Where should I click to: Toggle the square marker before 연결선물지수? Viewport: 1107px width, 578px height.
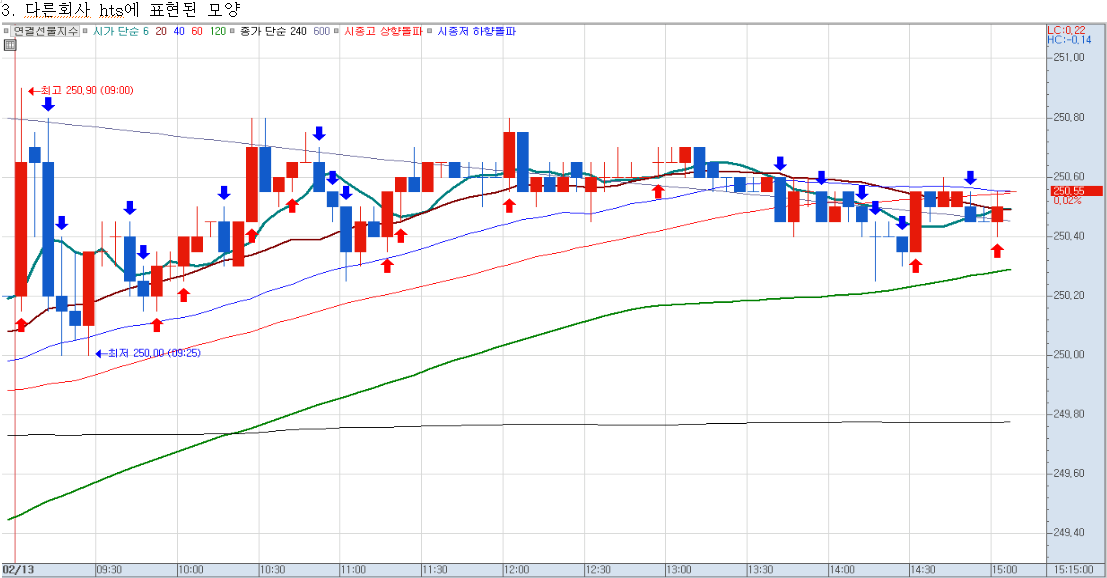coord(7,31)
